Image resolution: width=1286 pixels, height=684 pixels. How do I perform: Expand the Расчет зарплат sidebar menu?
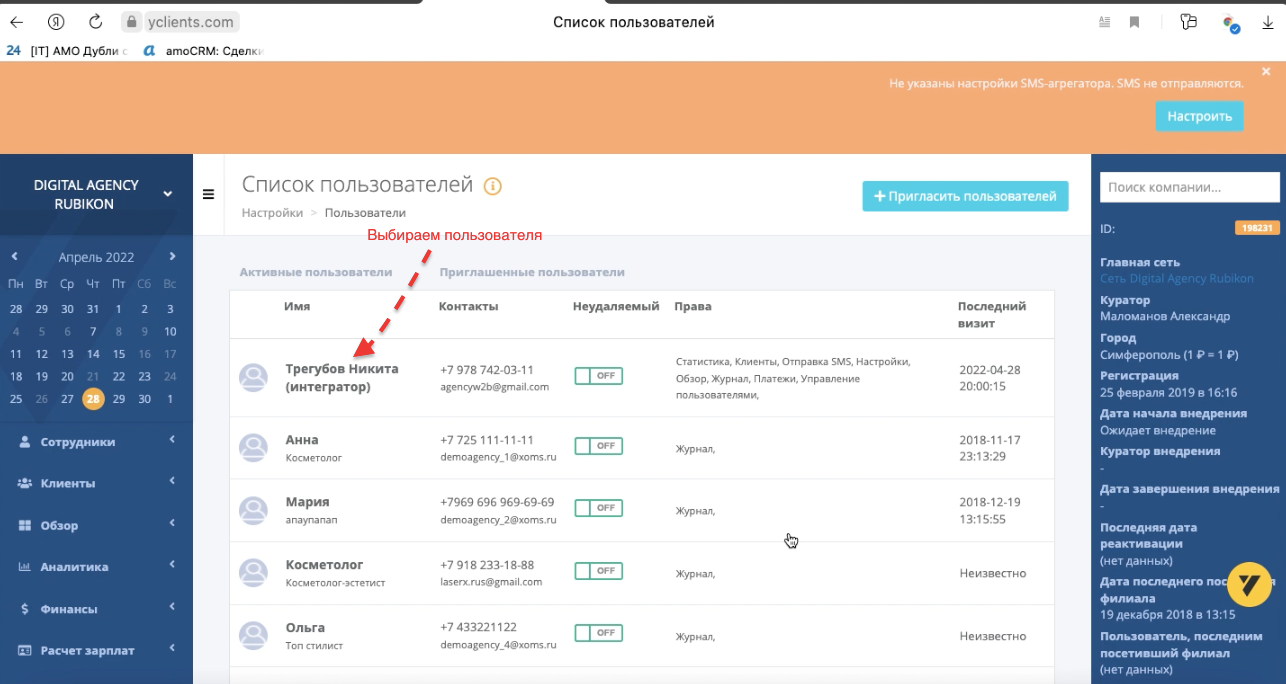pyautogui.click(x=96, y=650)
